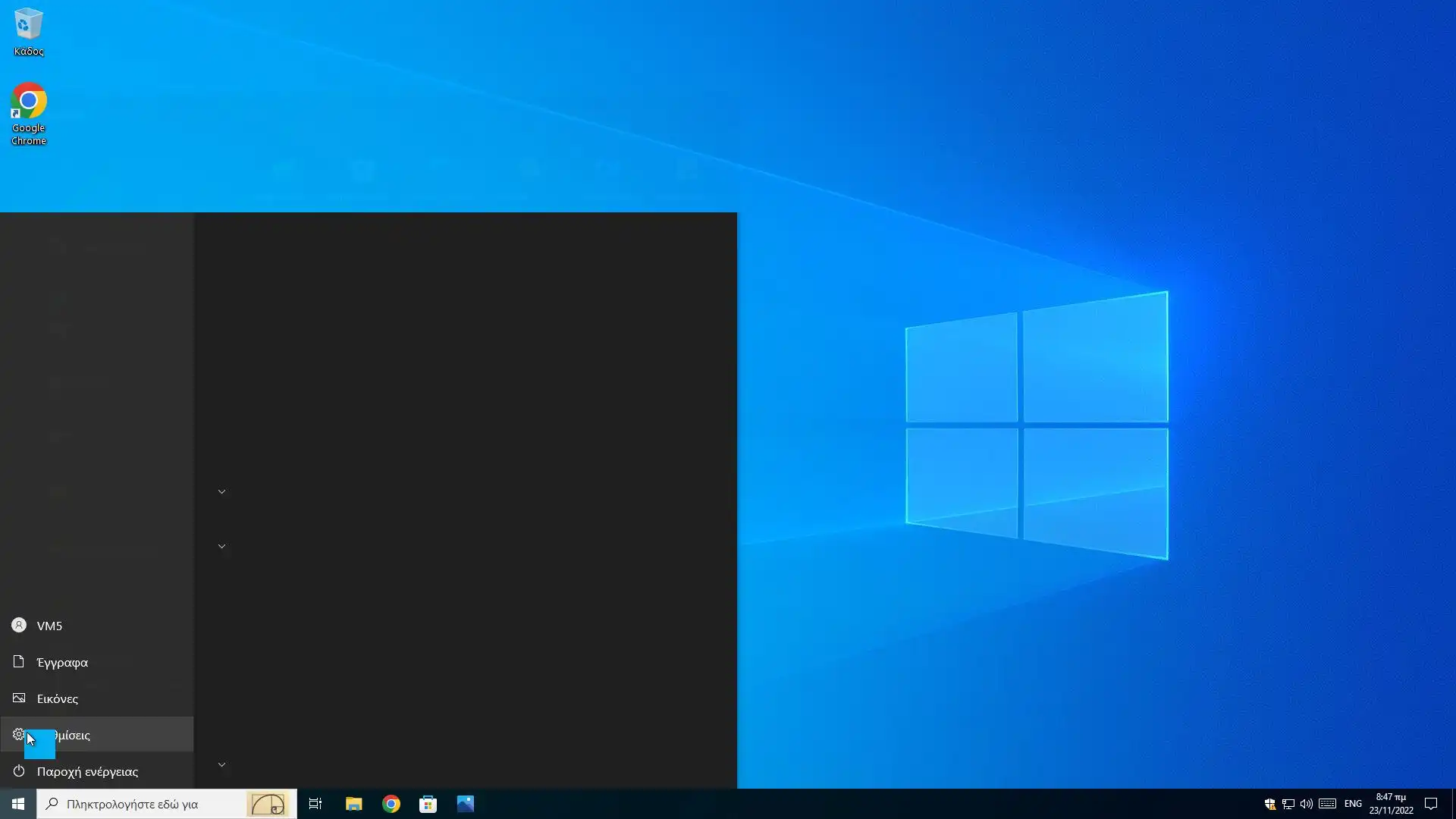Open Task View on taskbar
This screenshot has width=1456, height=819.
click(315, 804)
